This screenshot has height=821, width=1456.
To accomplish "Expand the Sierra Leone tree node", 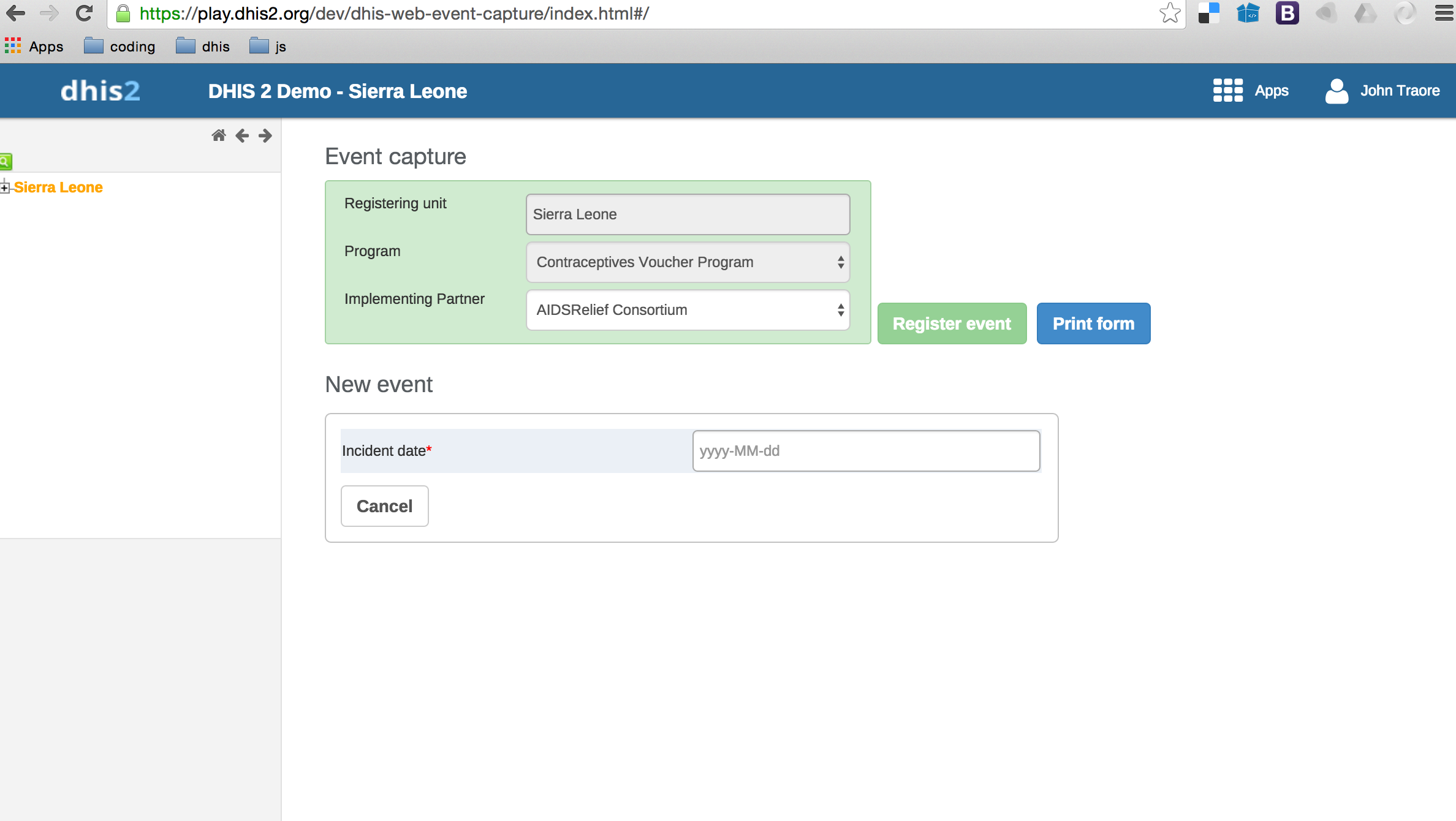I will pos(5,187).
